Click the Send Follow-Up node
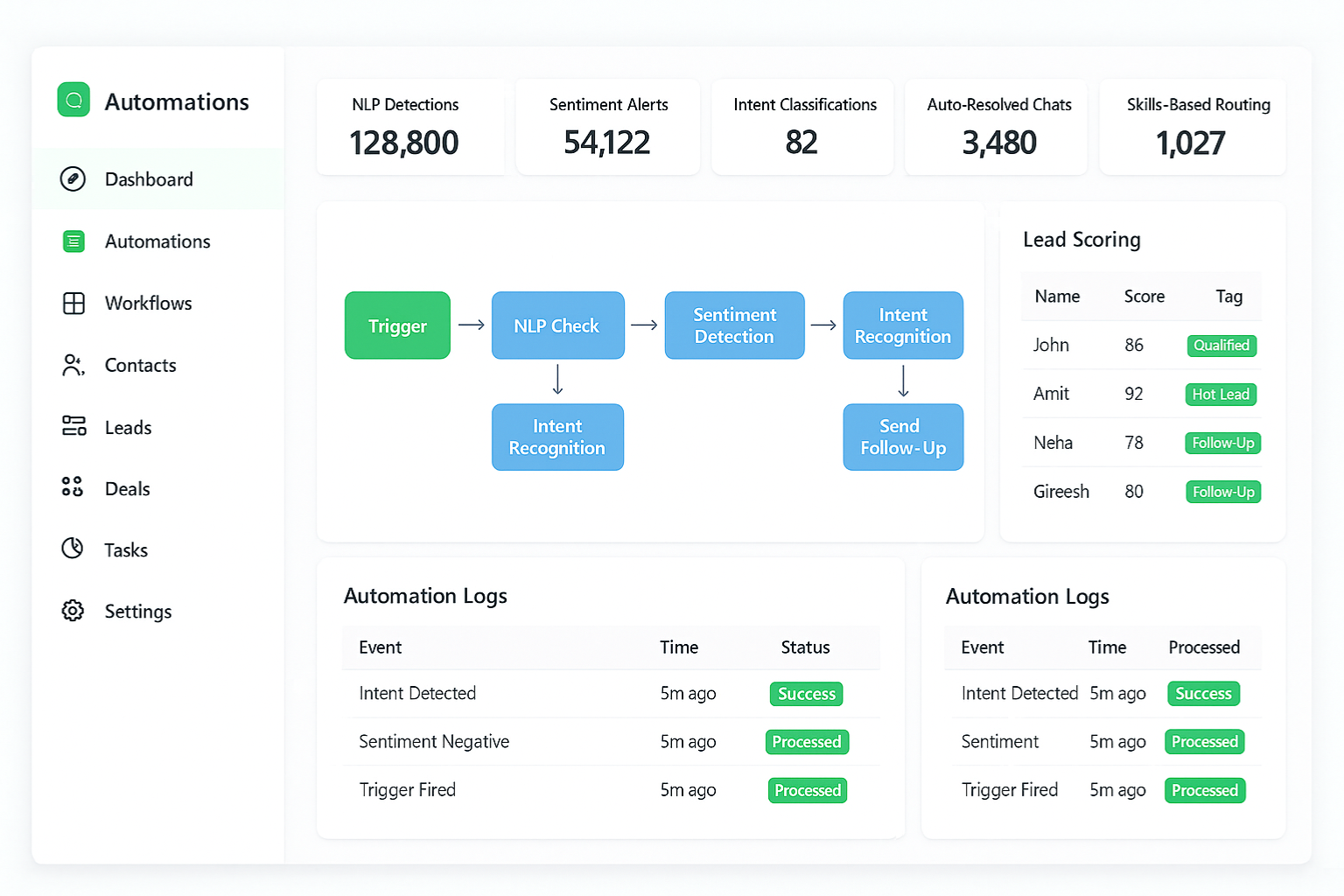 click(x=903, y=437)
